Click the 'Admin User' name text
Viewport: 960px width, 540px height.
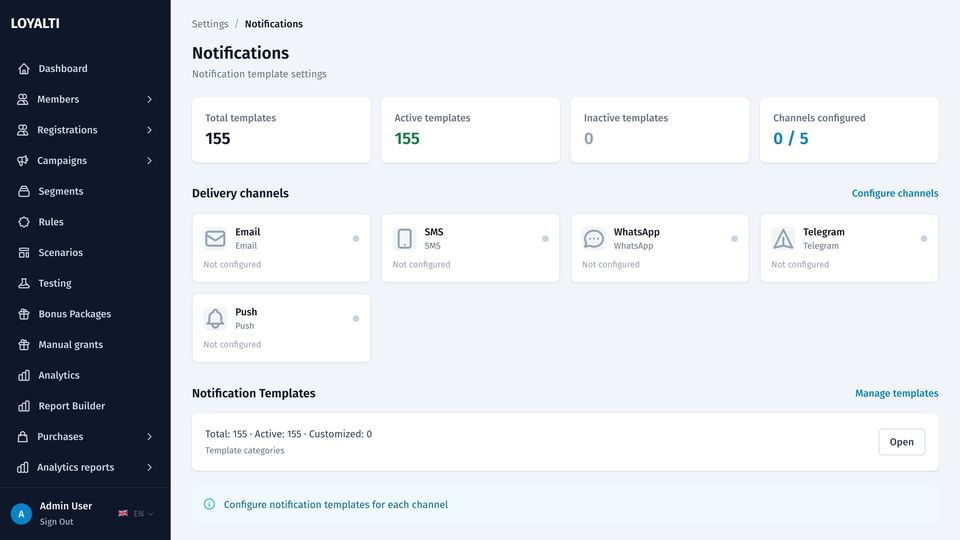[x=66, y=506]
